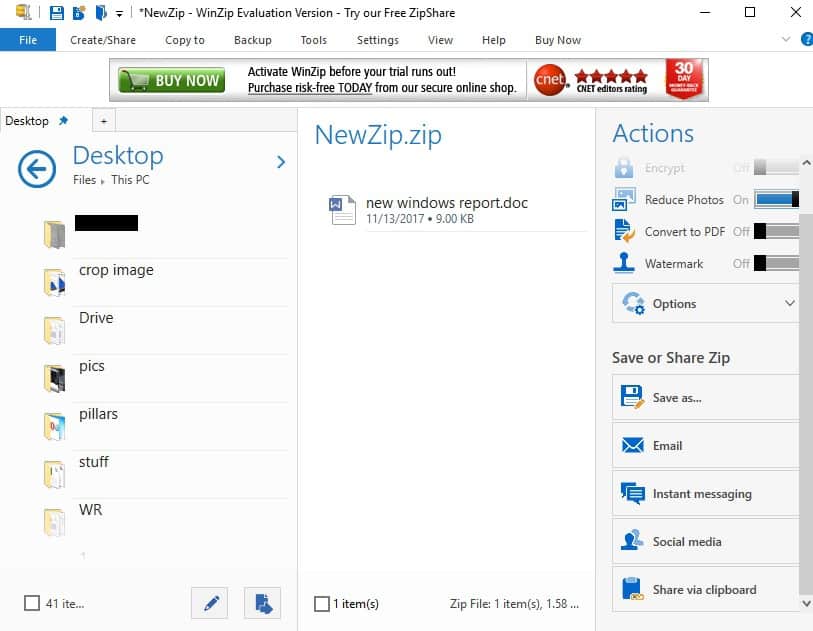813x631 pixels.
Task: Open the Create/Share menu
Action: point(103,40)
